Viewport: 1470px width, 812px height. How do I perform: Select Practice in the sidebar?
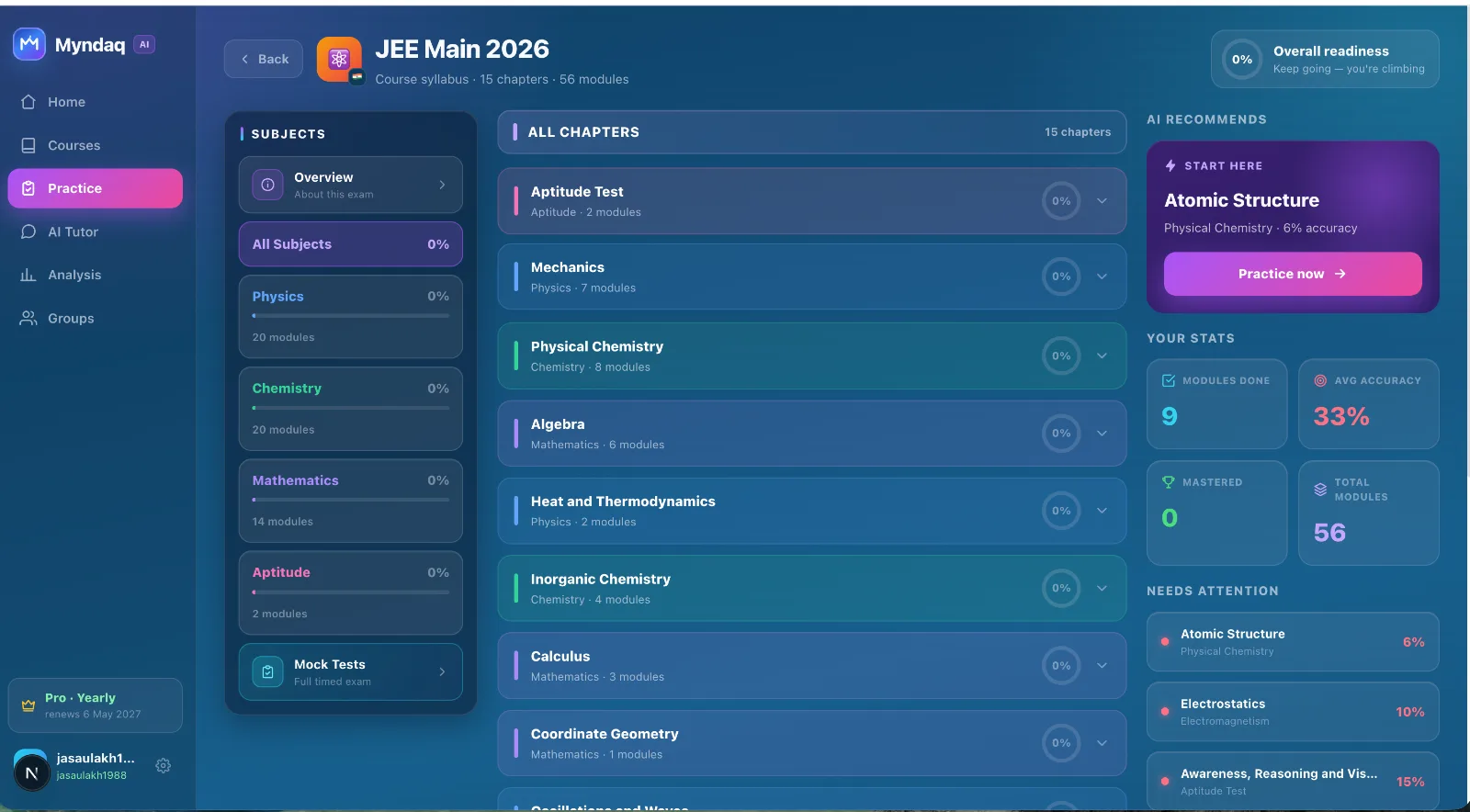[x=96, y=188]
